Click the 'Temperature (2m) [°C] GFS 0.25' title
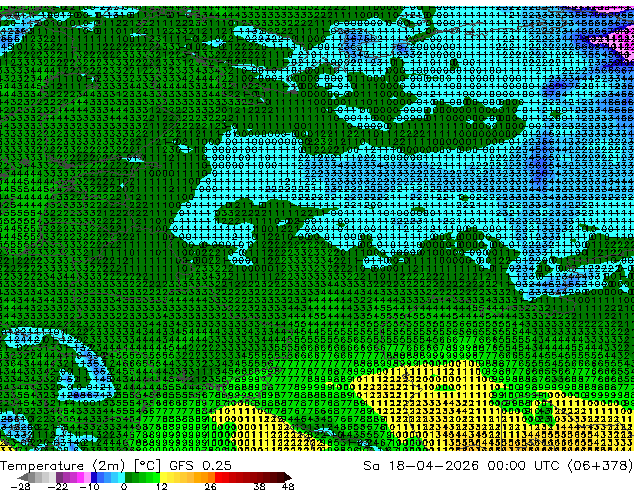Screen dimensions: 634x490 coord(116,466)
